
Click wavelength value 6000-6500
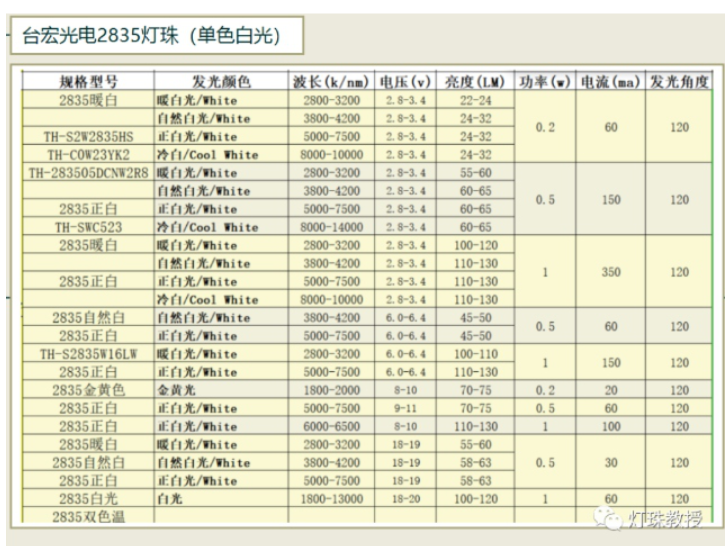pos(332,427)
